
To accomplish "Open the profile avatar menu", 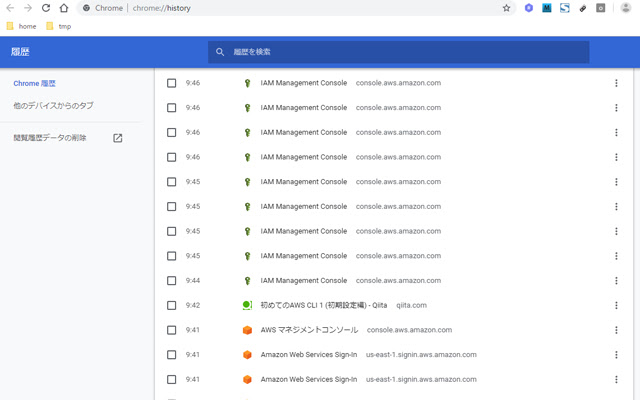I will (x=625, y=8).
